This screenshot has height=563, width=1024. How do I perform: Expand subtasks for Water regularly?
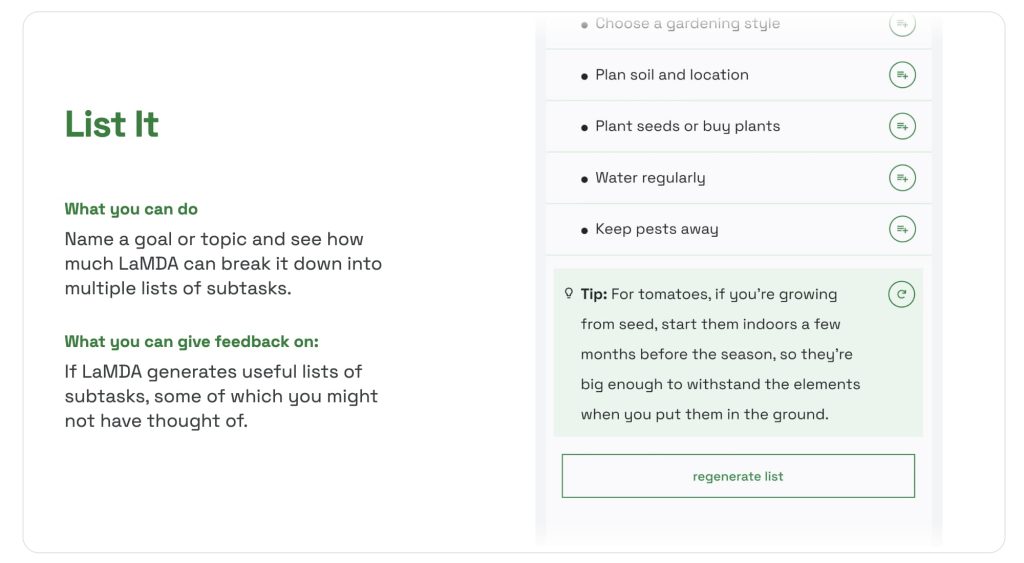coord(902,178)
